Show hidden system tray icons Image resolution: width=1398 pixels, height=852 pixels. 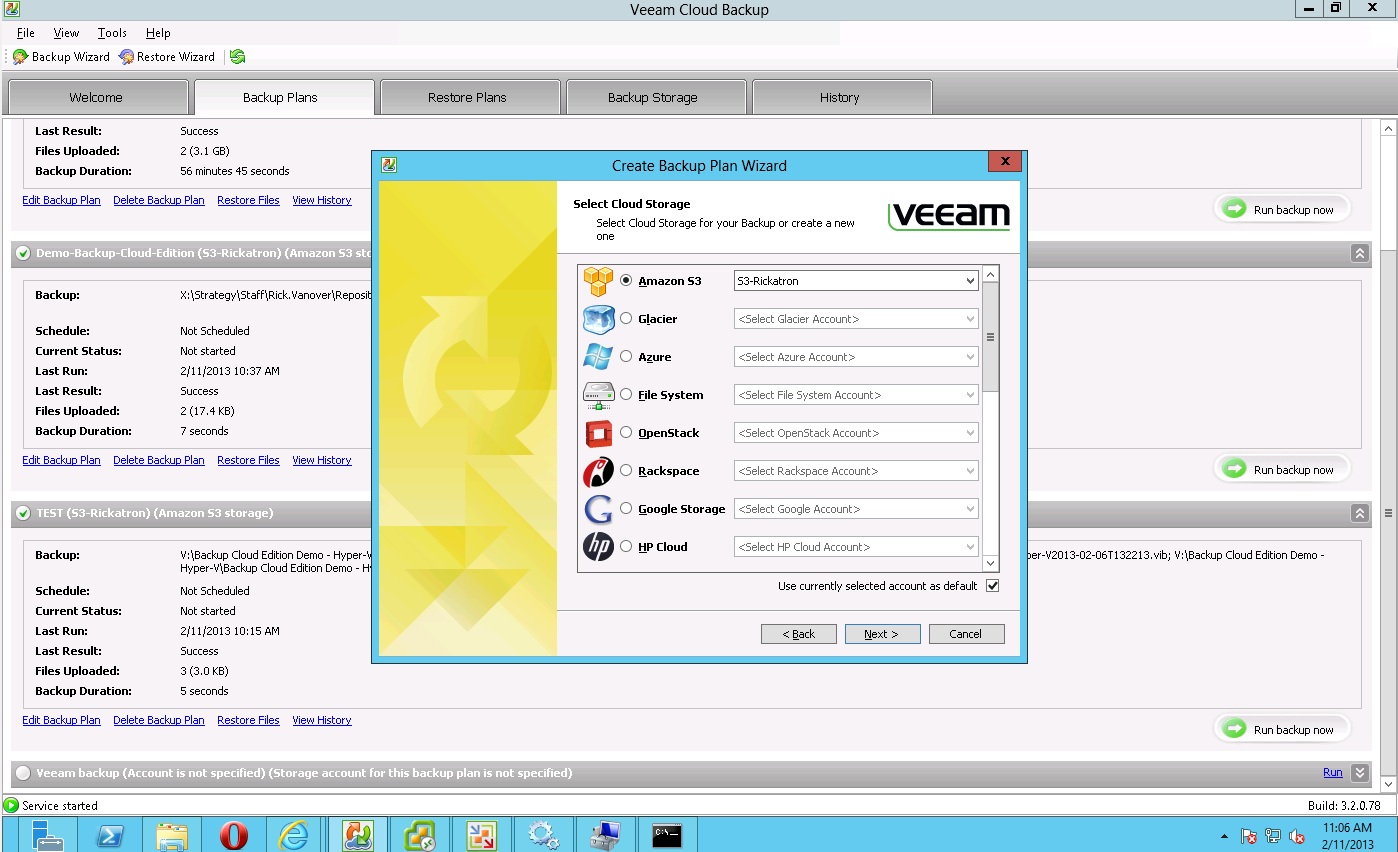(1225, 836)
